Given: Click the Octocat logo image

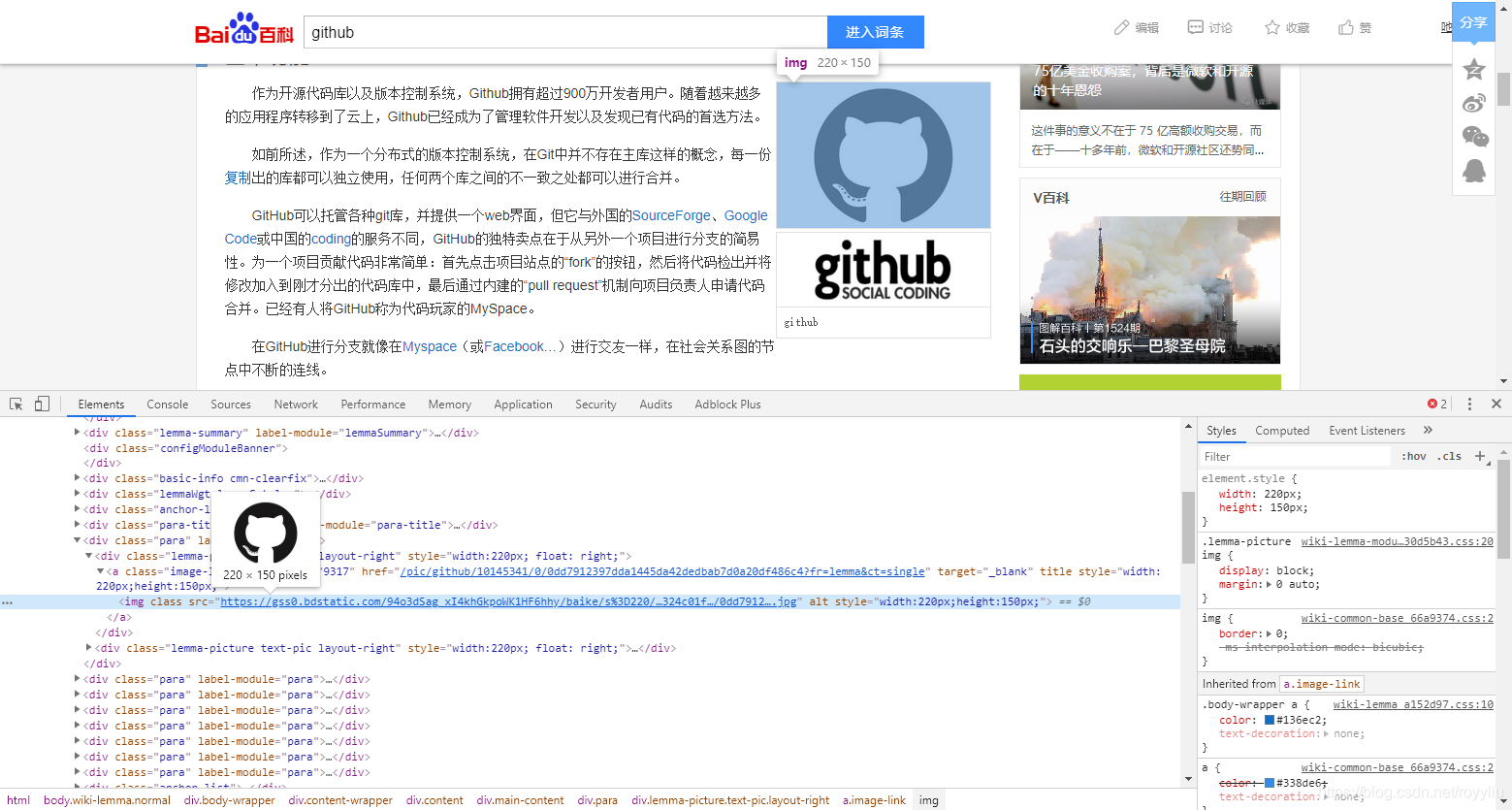Looking at the screenshot, I should pos(884,155).
